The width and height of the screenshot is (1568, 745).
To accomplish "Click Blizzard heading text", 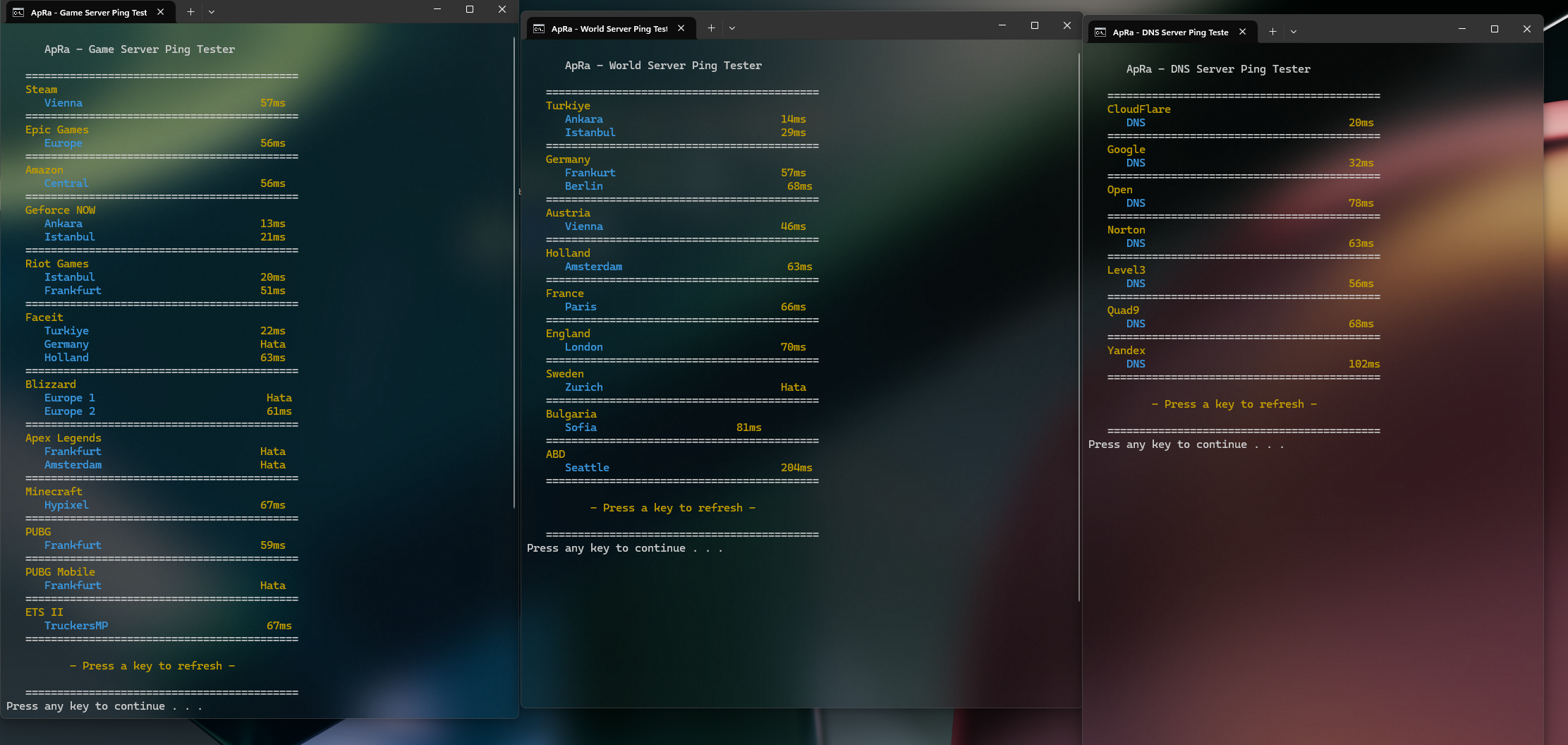I will 51,384.
